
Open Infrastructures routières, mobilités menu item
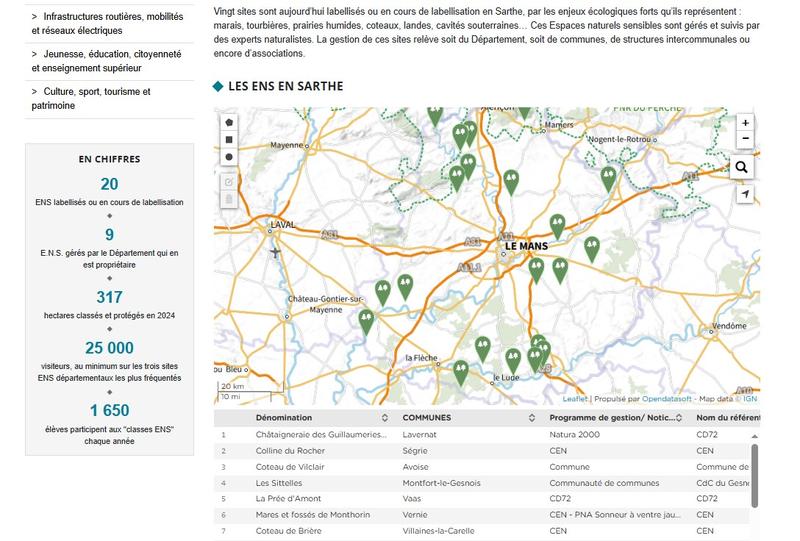coord(106,23)
